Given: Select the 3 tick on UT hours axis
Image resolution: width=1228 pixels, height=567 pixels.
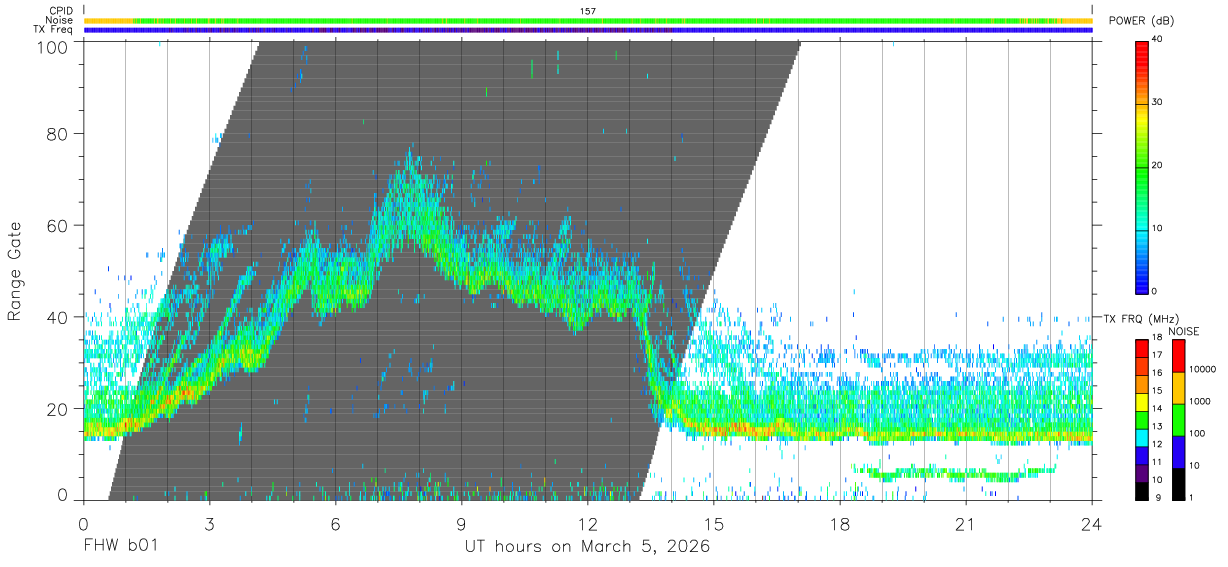Looking at the screenshot, I should 210,525.
